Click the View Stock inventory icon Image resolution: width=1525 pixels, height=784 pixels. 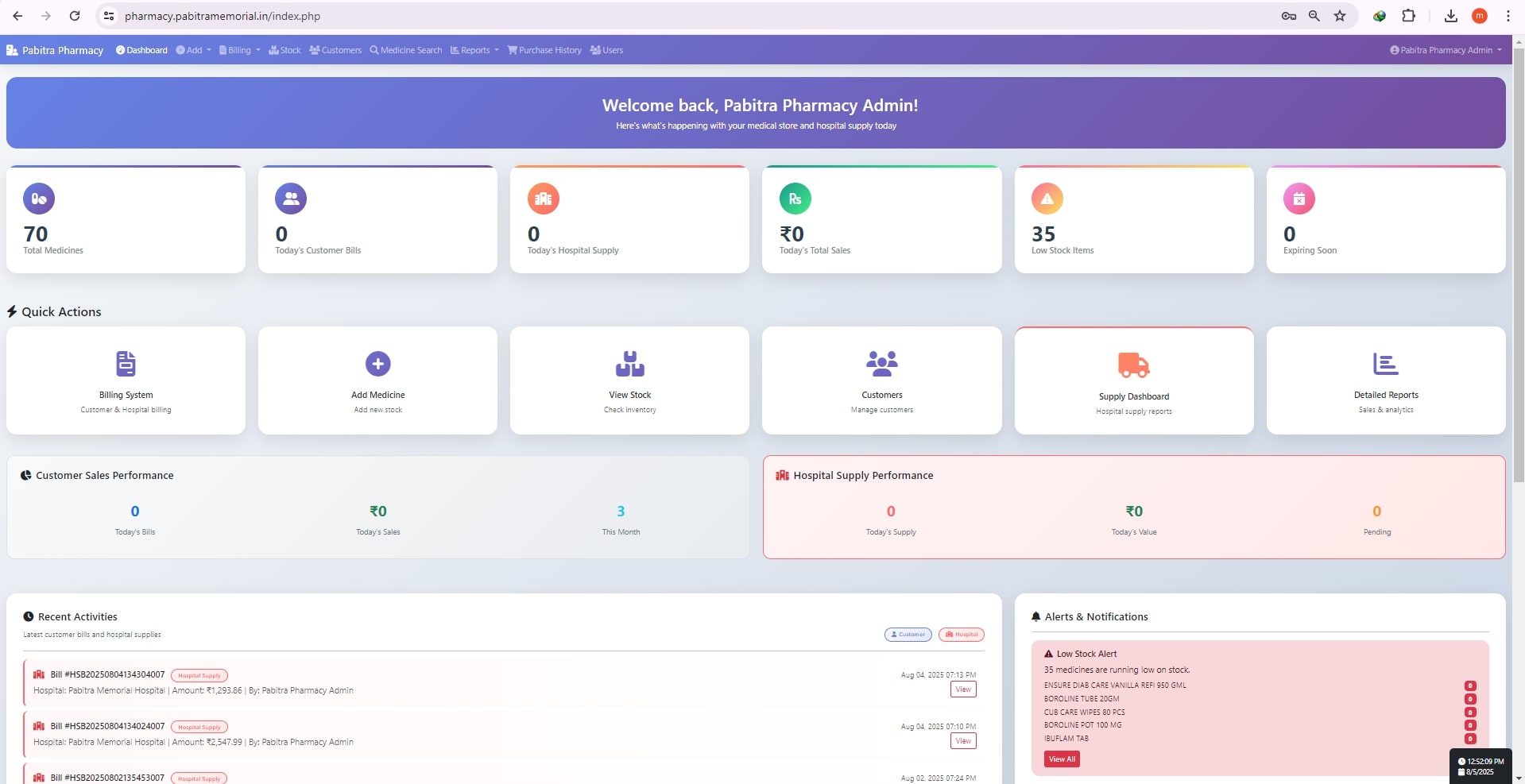click(629, 364)
